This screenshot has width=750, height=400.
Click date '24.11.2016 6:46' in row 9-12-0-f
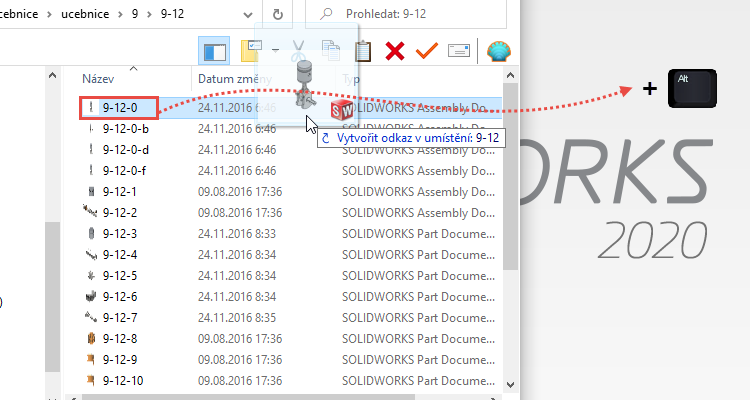point(237,171)
